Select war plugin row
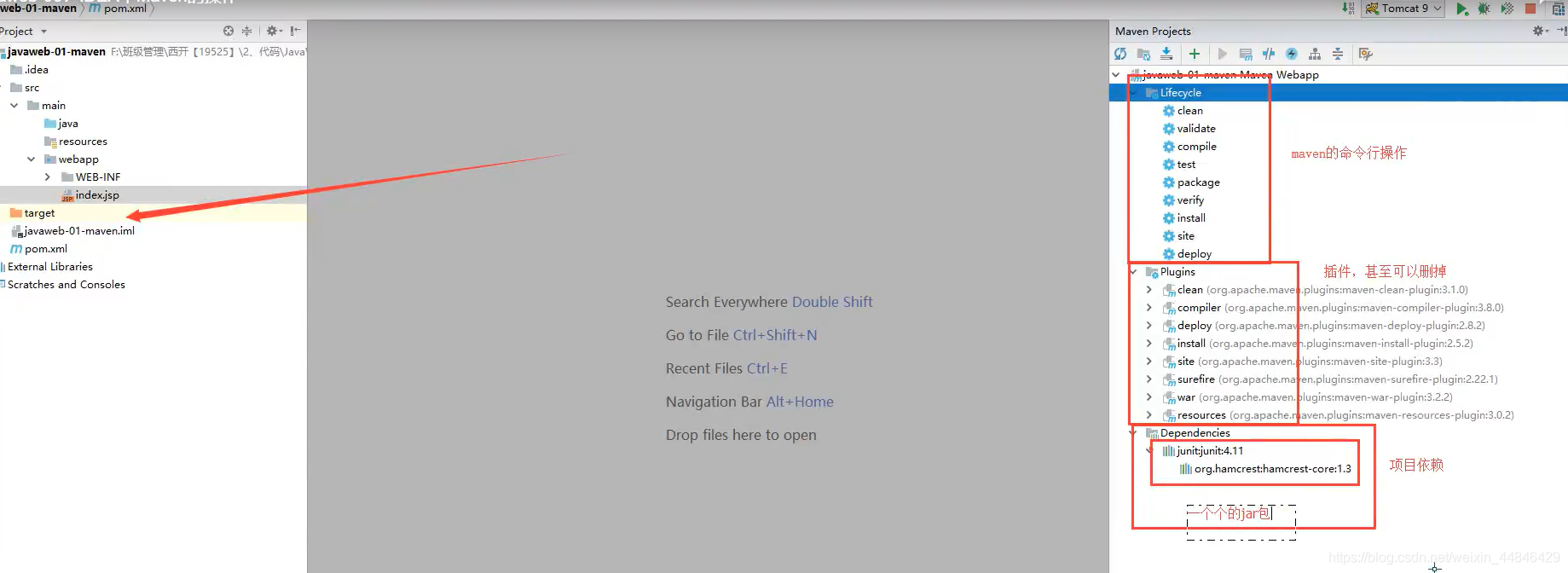The width and height of the screenshot is (1568, 573). (x=1307, y=397)
